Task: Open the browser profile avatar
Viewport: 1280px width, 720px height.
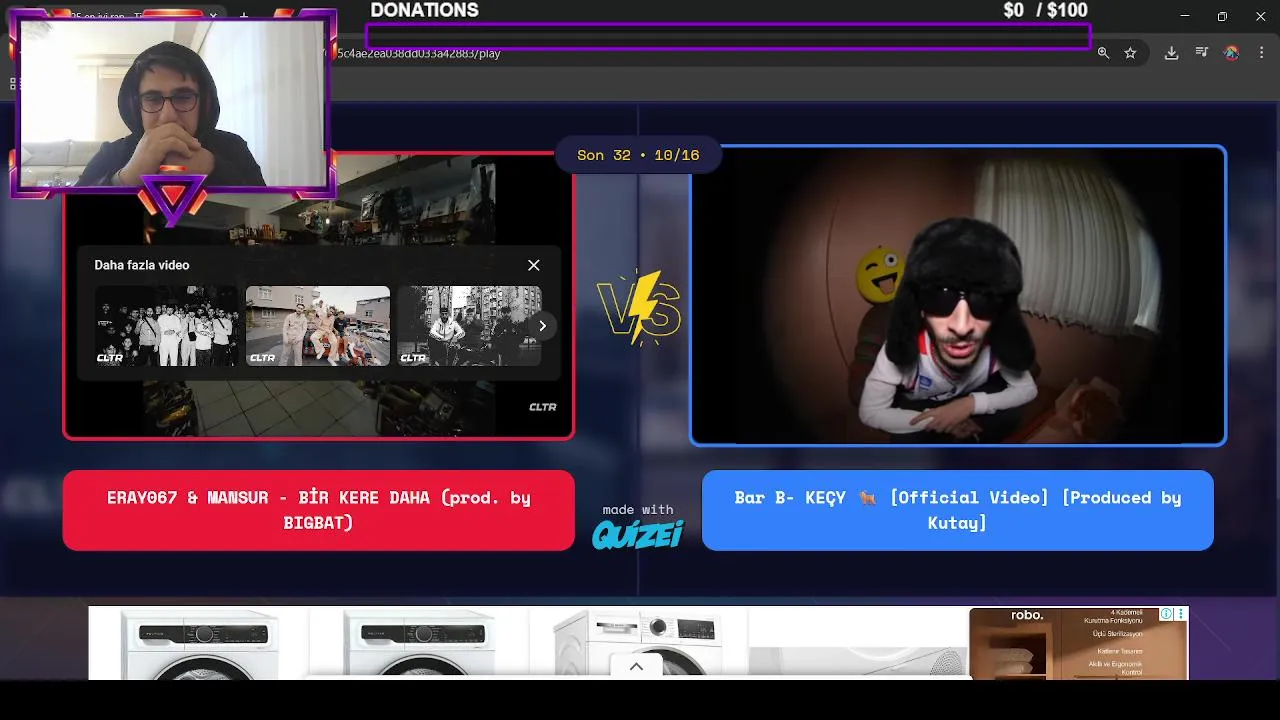Action: pyautogui.click(x=1231, y=53)
